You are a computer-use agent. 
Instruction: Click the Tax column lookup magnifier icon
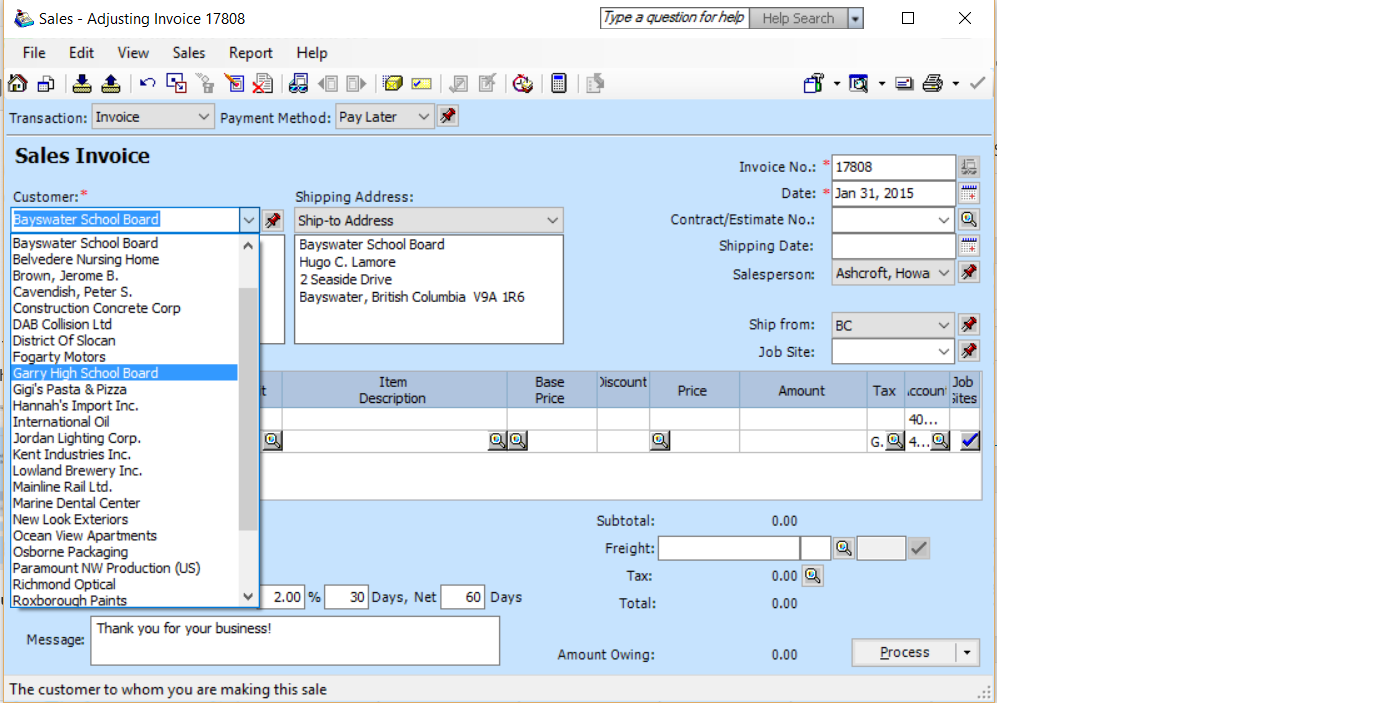point(894,441)
